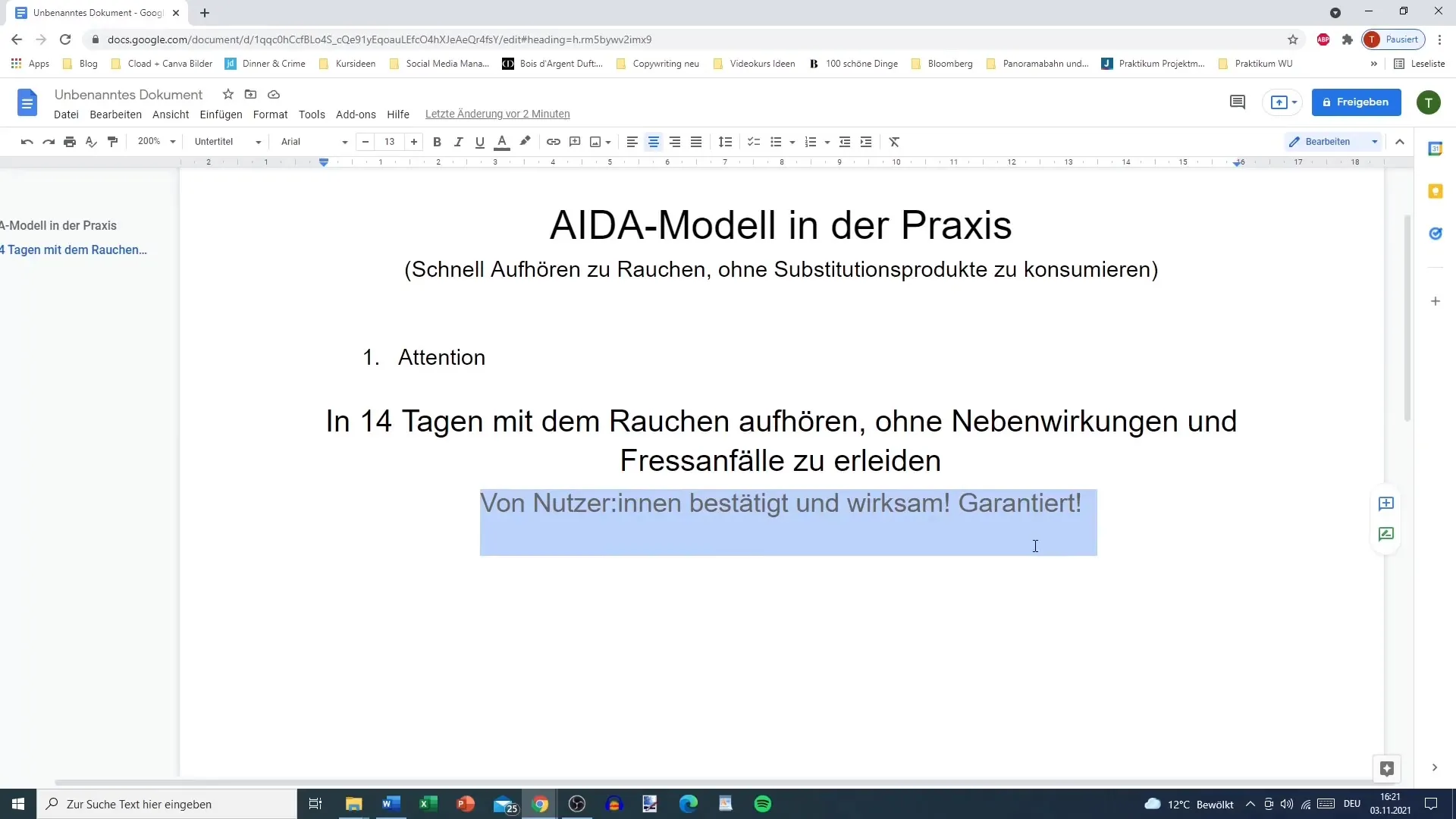Toggle bulleted list
Image resolution: width=1456 pixels, height=819 pixels.
pos(776,142)
